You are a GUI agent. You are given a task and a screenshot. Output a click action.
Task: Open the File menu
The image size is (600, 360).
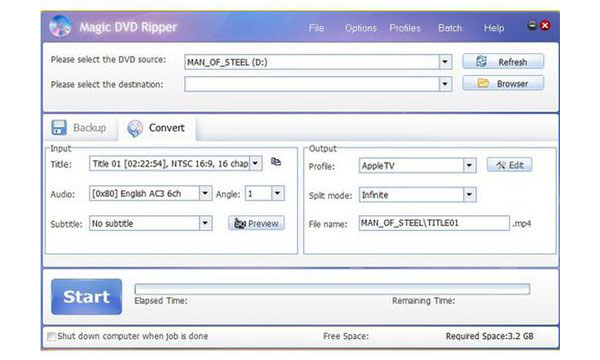(316, 28)
